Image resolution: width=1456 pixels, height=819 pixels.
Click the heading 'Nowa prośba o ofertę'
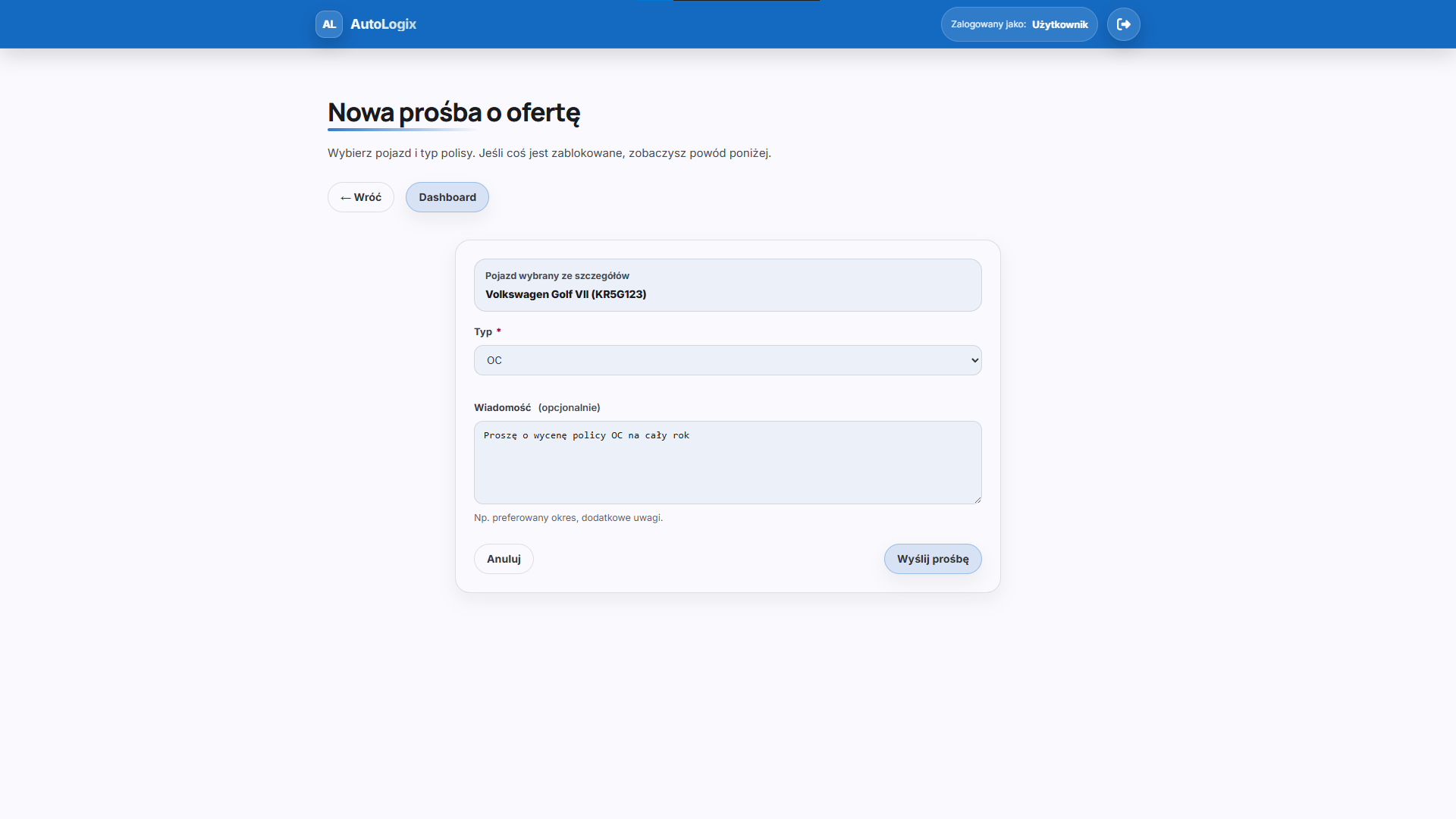click(x=453, y=112)
